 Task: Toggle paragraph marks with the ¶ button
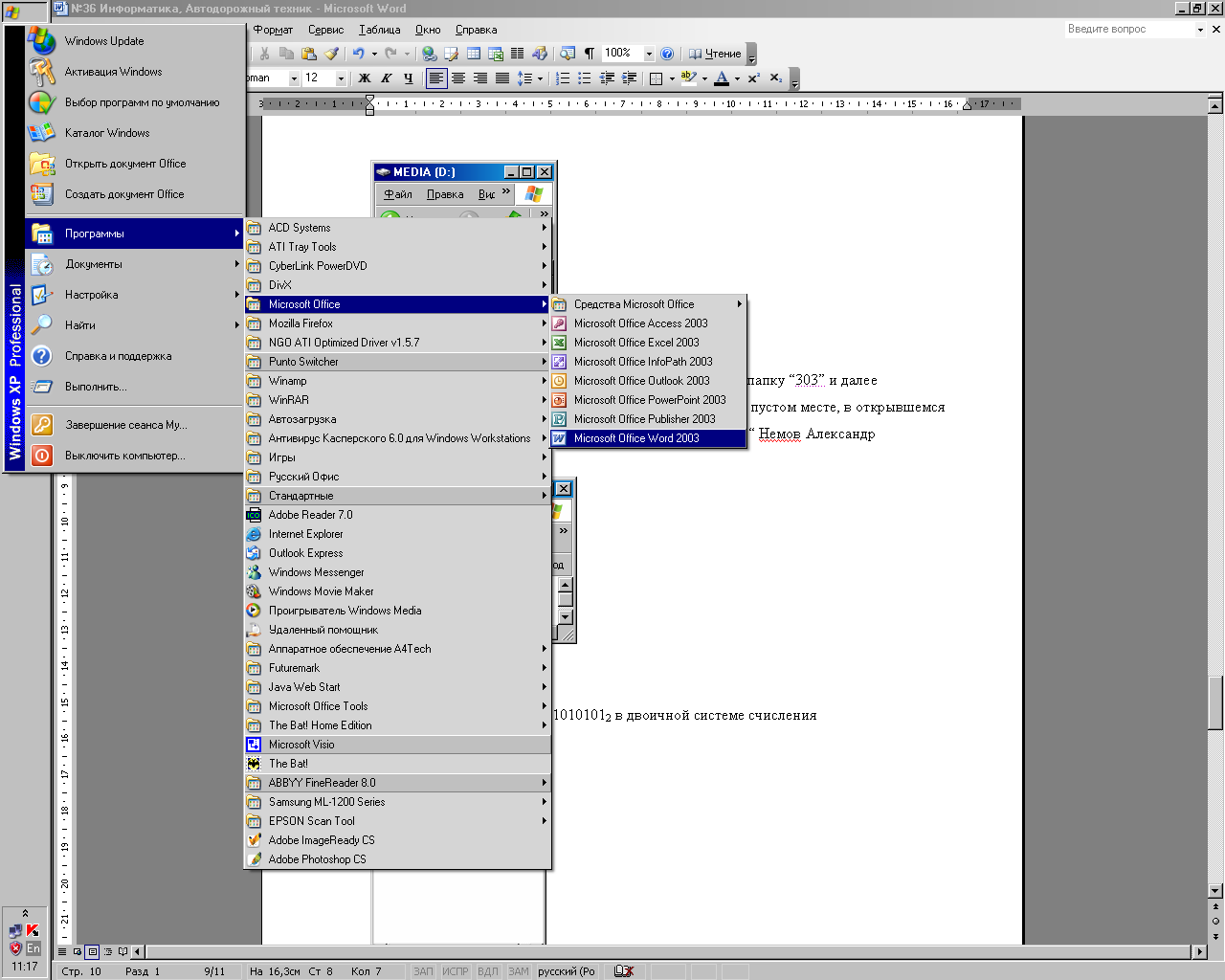pos(590,54)
